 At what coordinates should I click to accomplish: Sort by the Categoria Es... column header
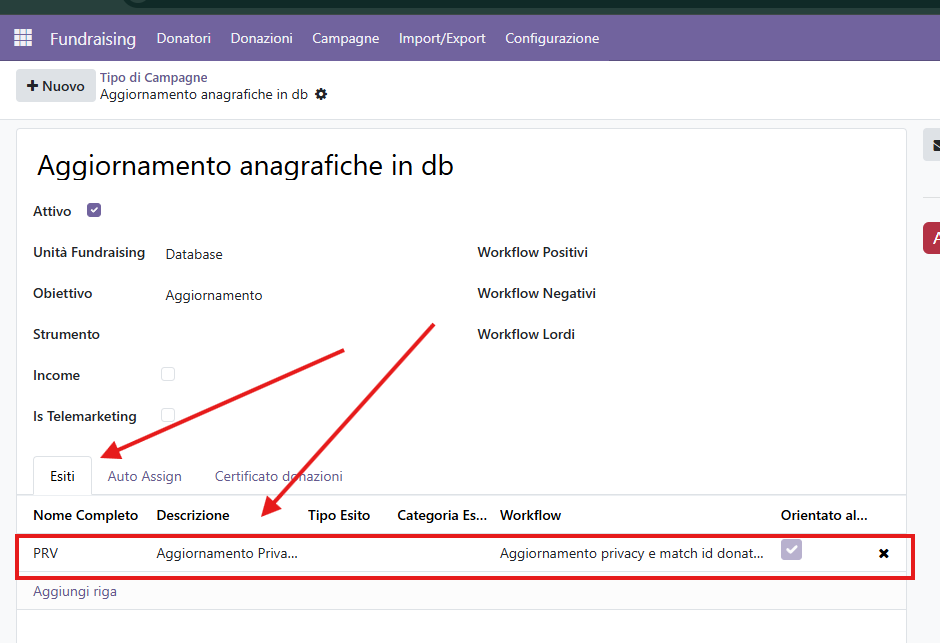click(x=442, y=515)
